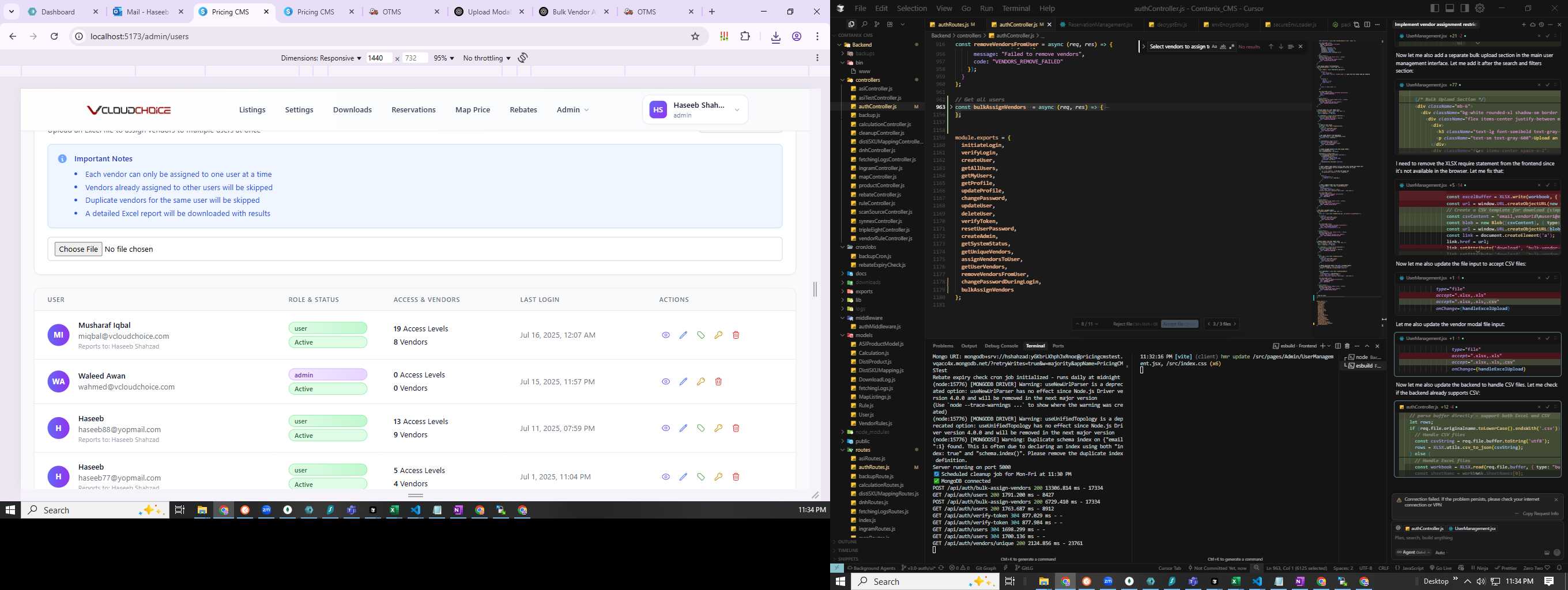Start a new chat with plus icon
The width and height of the screenshot is (1568, 590).
1524,24
